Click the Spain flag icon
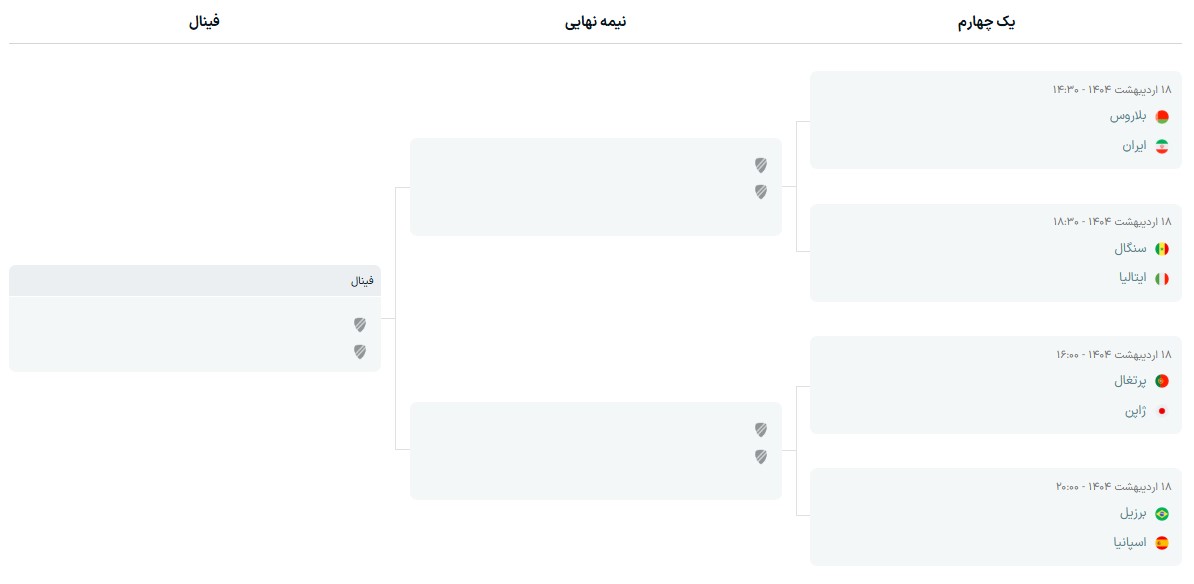Viewport: 1194px width, 584px height. click(x=1161, y=544)
